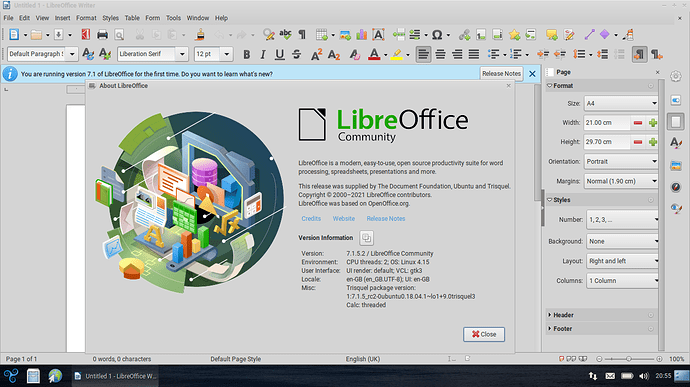Screen dimensions: 690x387
Task: Open paragraph style dropdown
Action: (x=72, y=54)
